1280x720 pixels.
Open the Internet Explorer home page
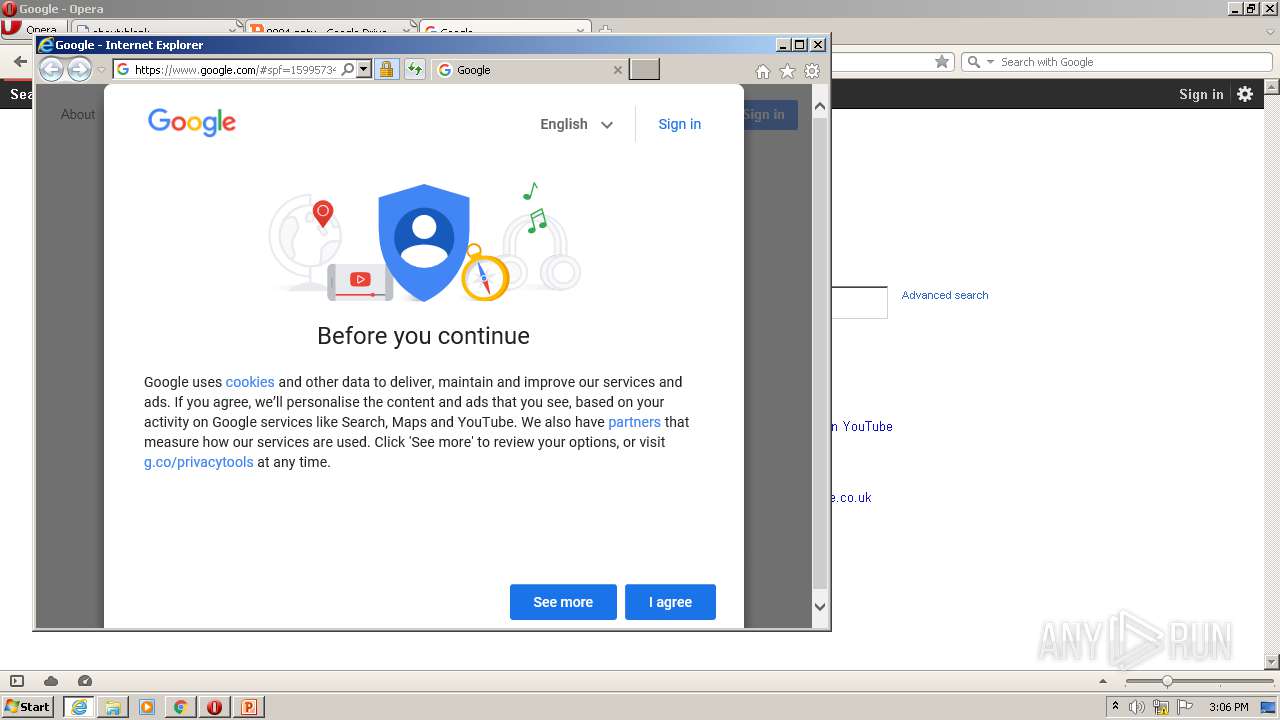762,71
